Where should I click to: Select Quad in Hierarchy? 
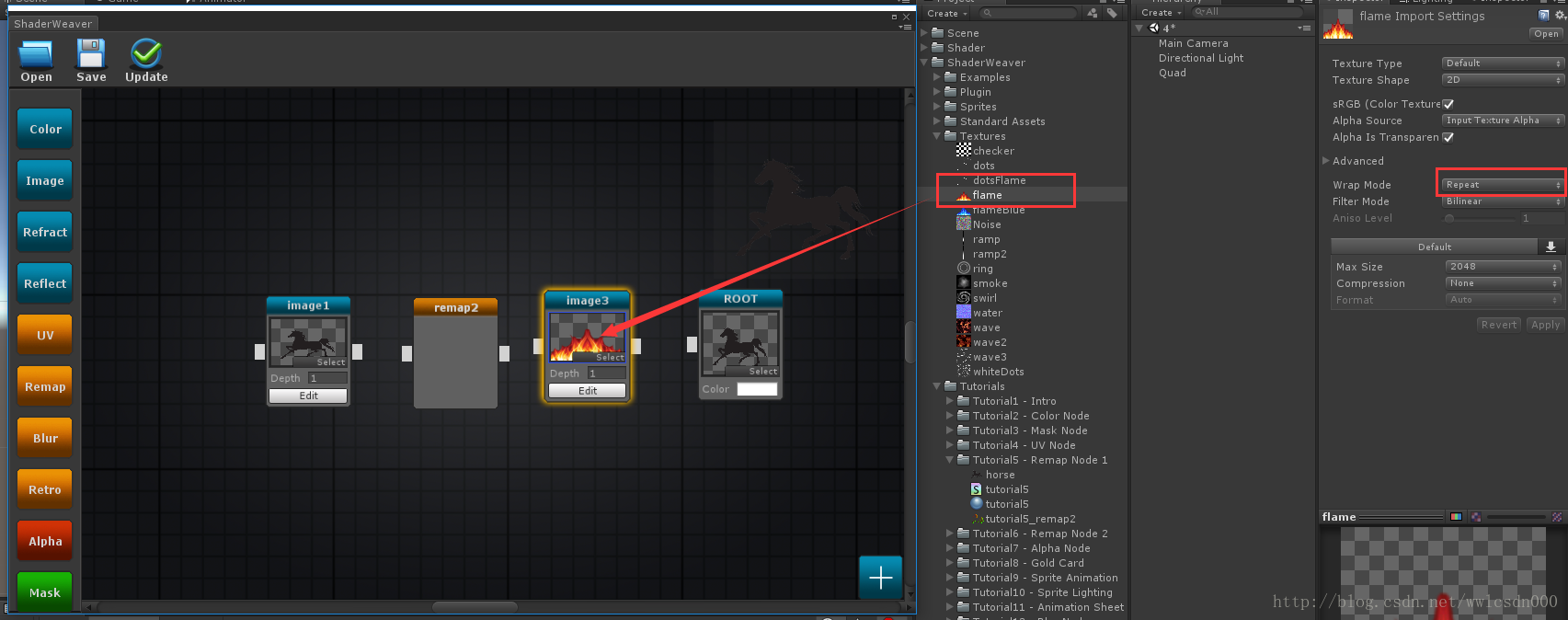coord(1172,73)
